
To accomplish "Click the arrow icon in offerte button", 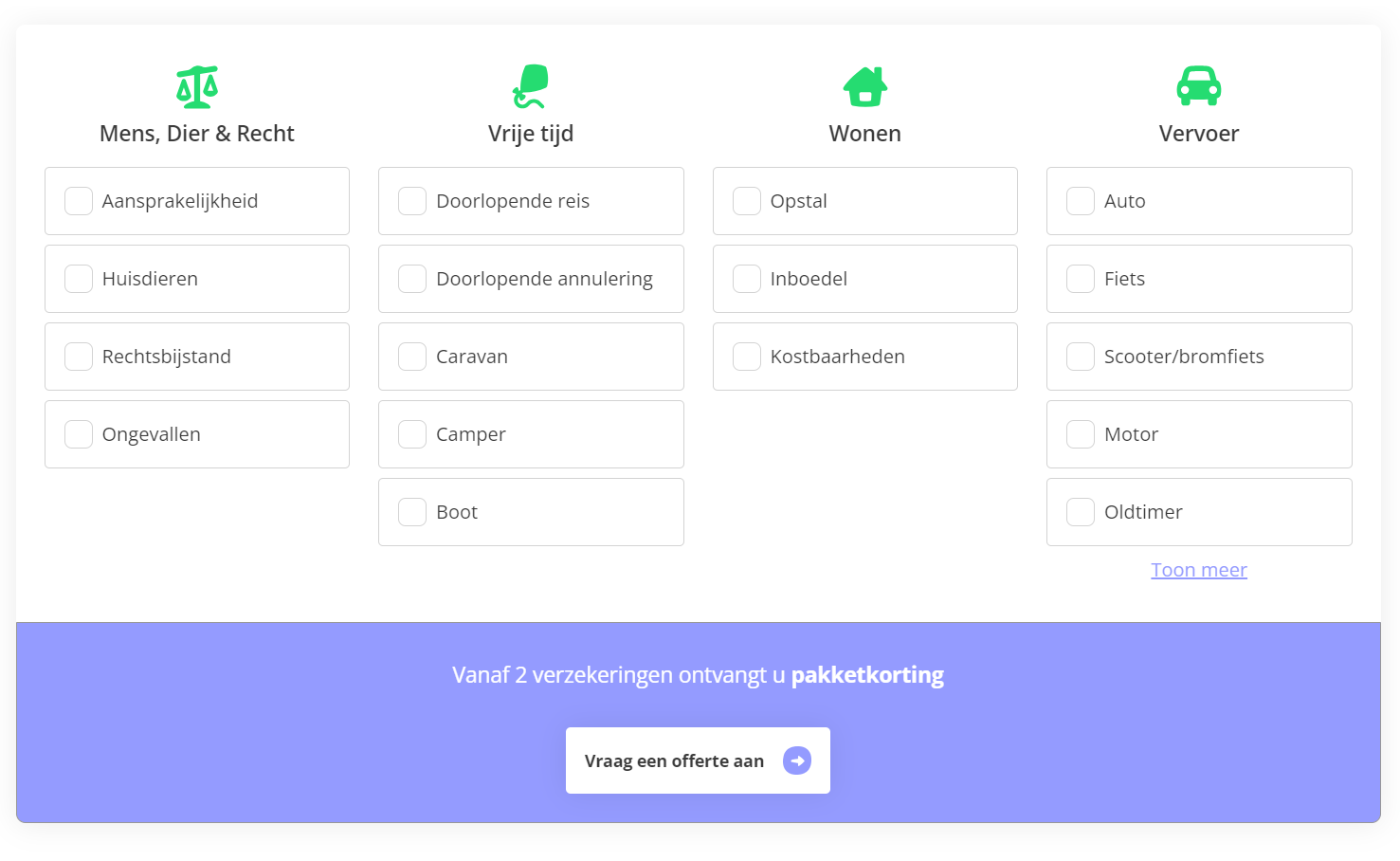I will [797, 760].
